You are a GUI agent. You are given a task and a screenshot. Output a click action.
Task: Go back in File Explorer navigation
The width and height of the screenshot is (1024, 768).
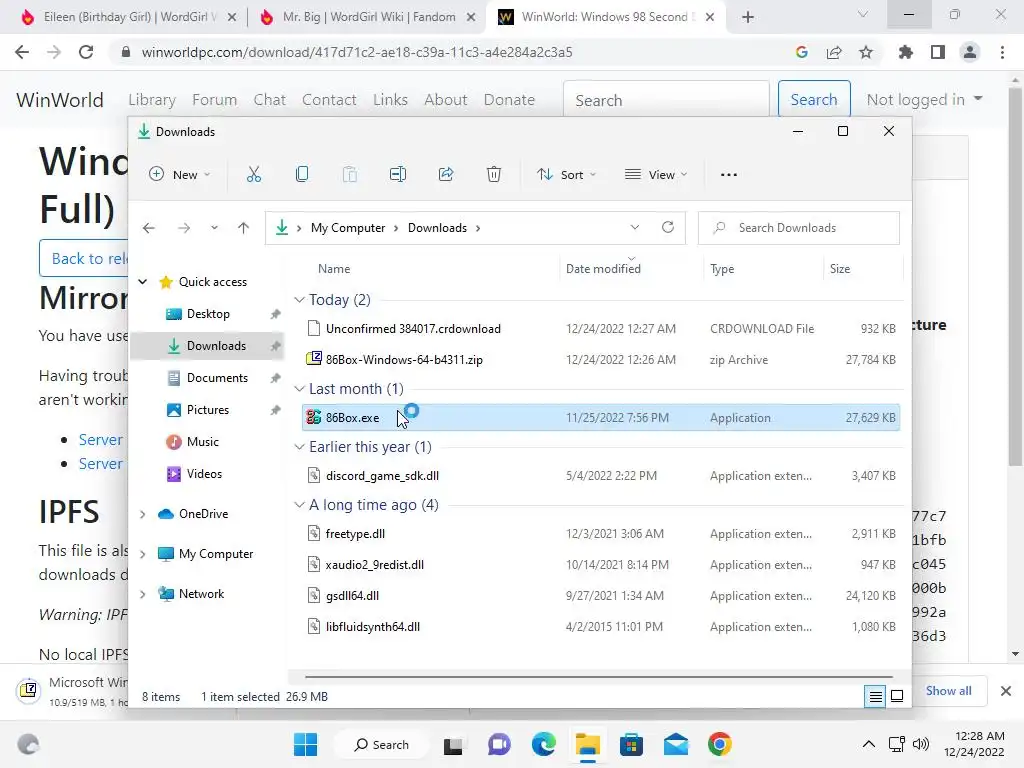[149, 228]
